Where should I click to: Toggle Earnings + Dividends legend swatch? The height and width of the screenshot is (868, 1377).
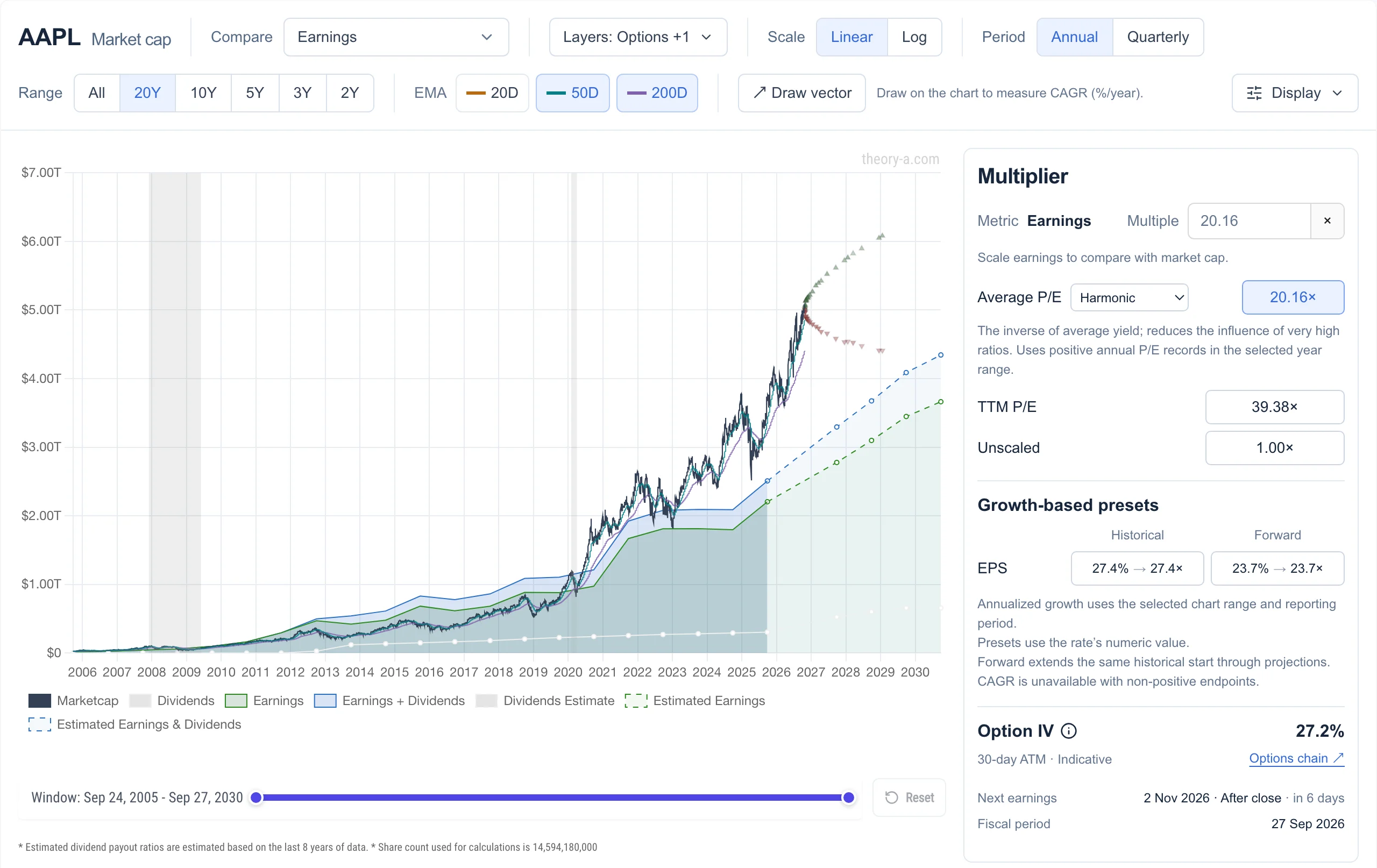pyautogui.click(x=325, y=700)
